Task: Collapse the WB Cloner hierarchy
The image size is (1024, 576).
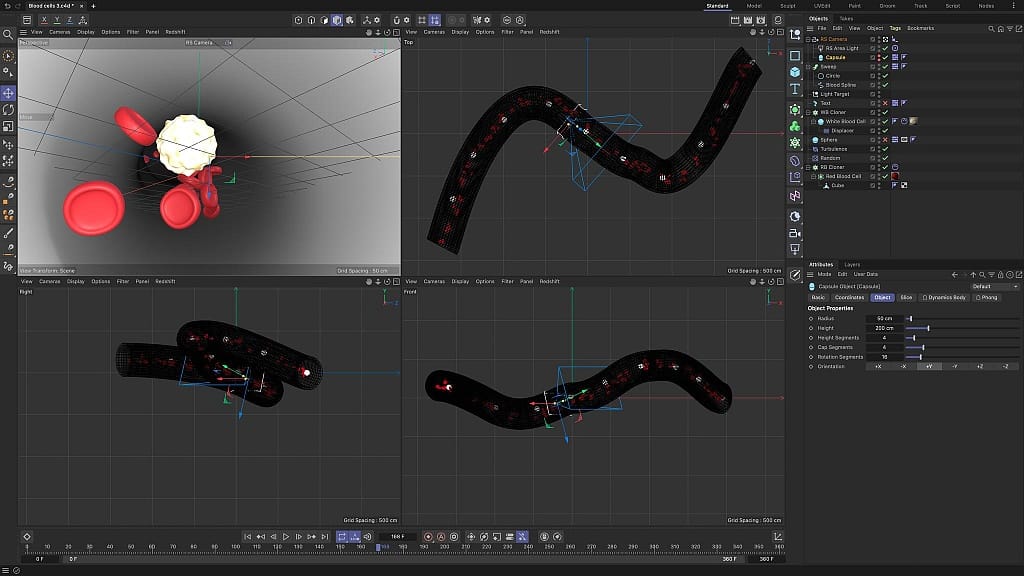Action: click(808, 112)
